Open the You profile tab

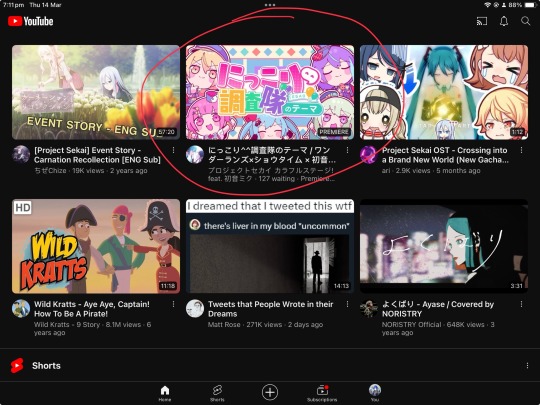(375, 394)
